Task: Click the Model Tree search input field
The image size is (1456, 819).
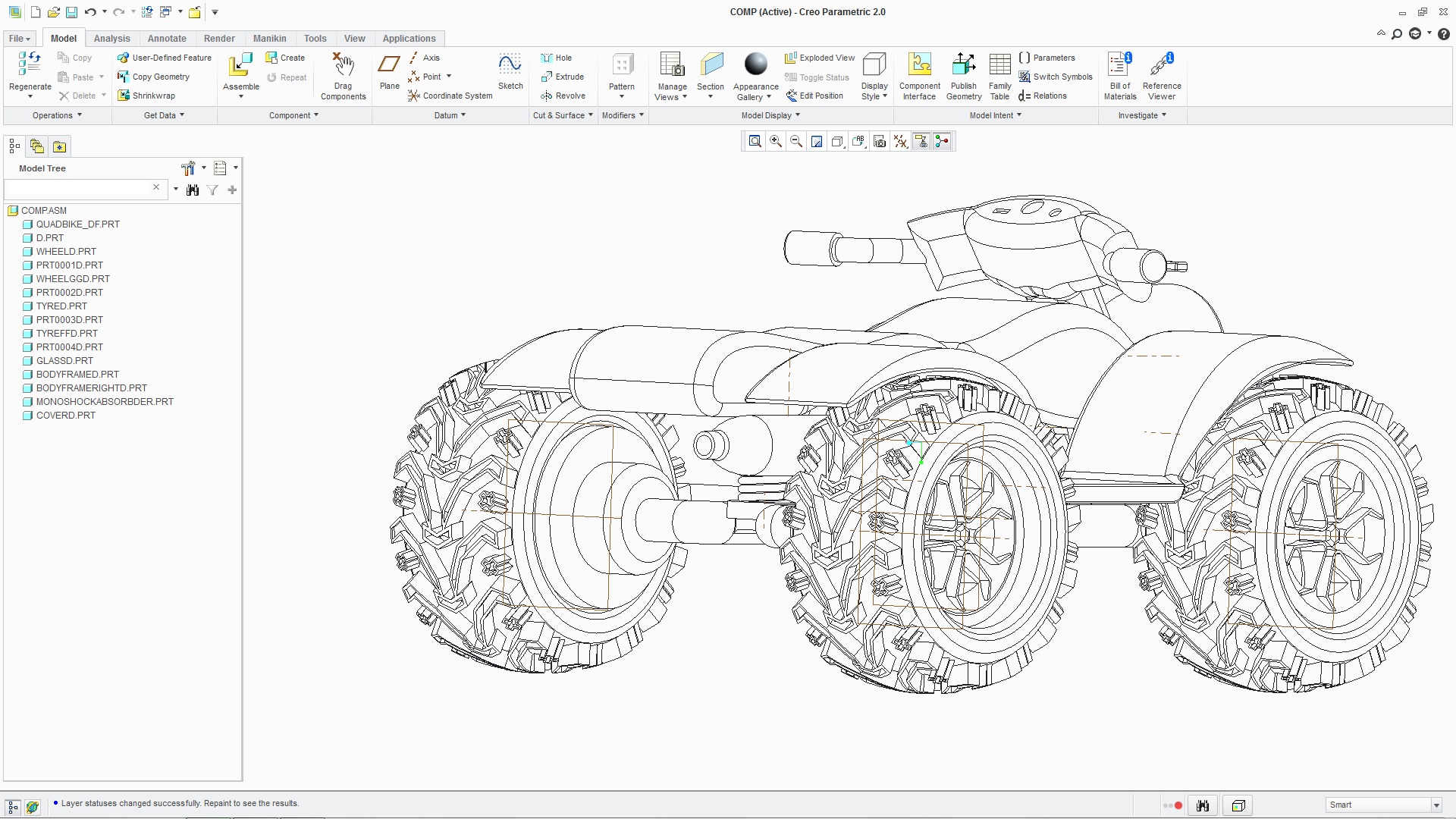Action: coord(78,188)
